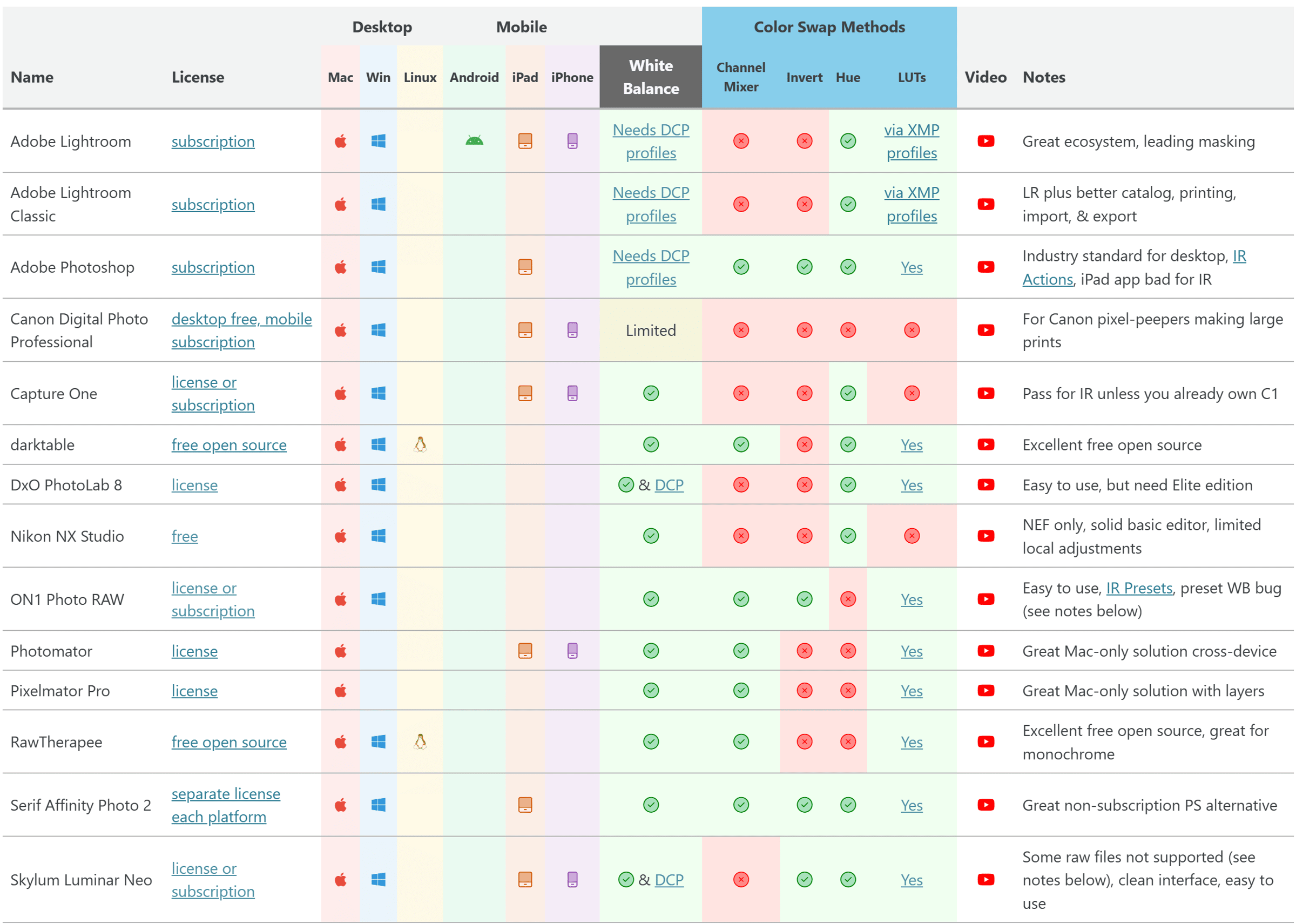Click the Mac icon for Skylum Luminar Neo

click(x=340, y=880)
